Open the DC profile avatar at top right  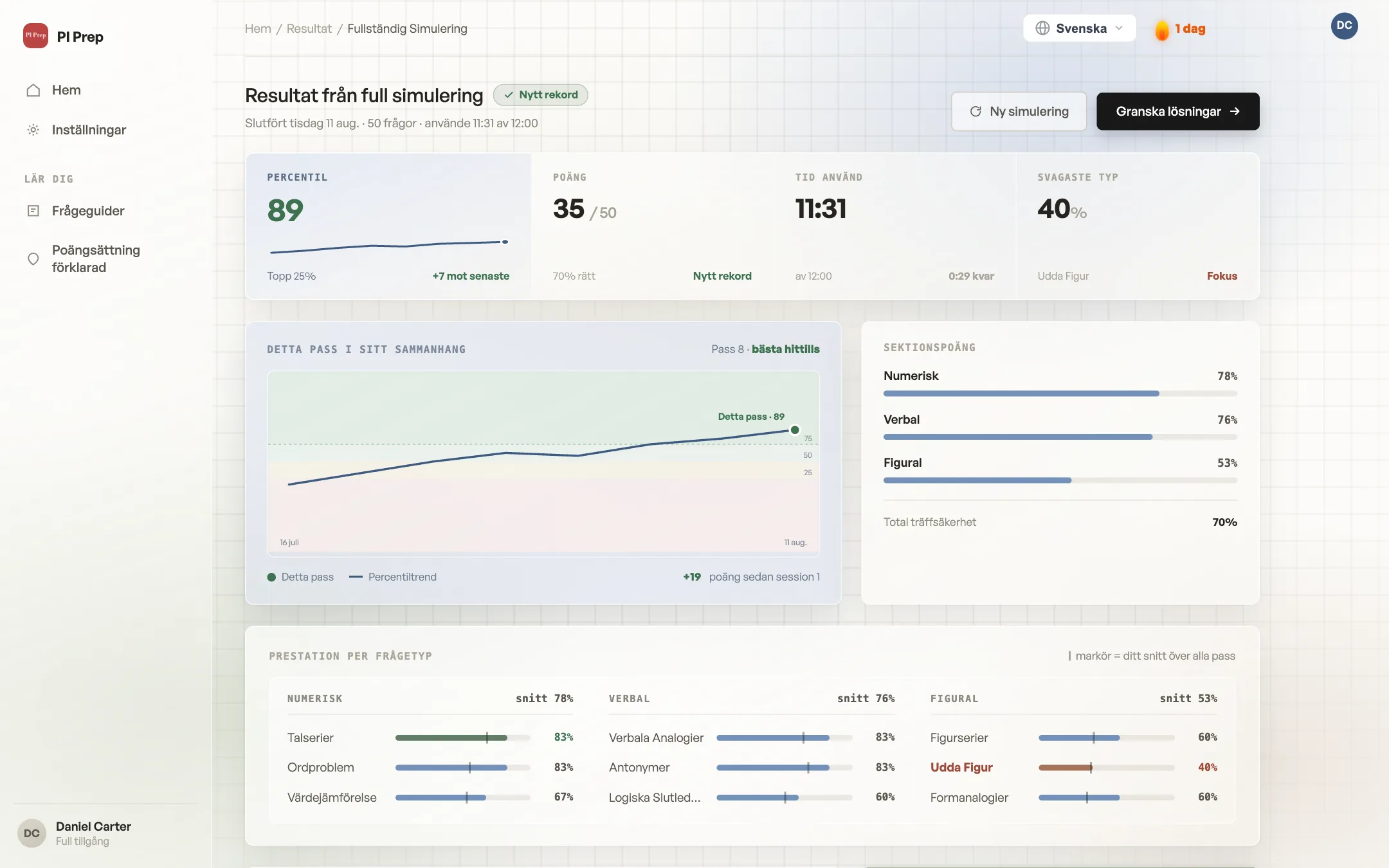(1344, 26)
